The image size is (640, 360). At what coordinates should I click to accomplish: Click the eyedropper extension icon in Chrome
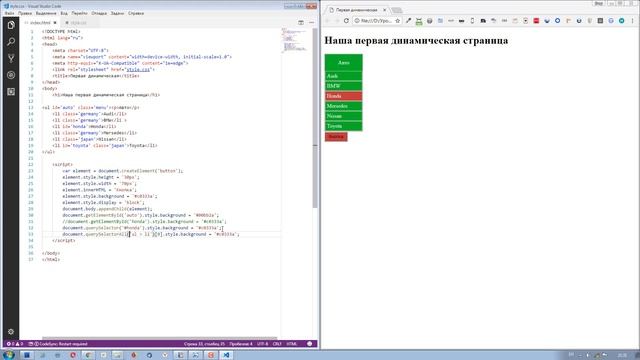408,20
